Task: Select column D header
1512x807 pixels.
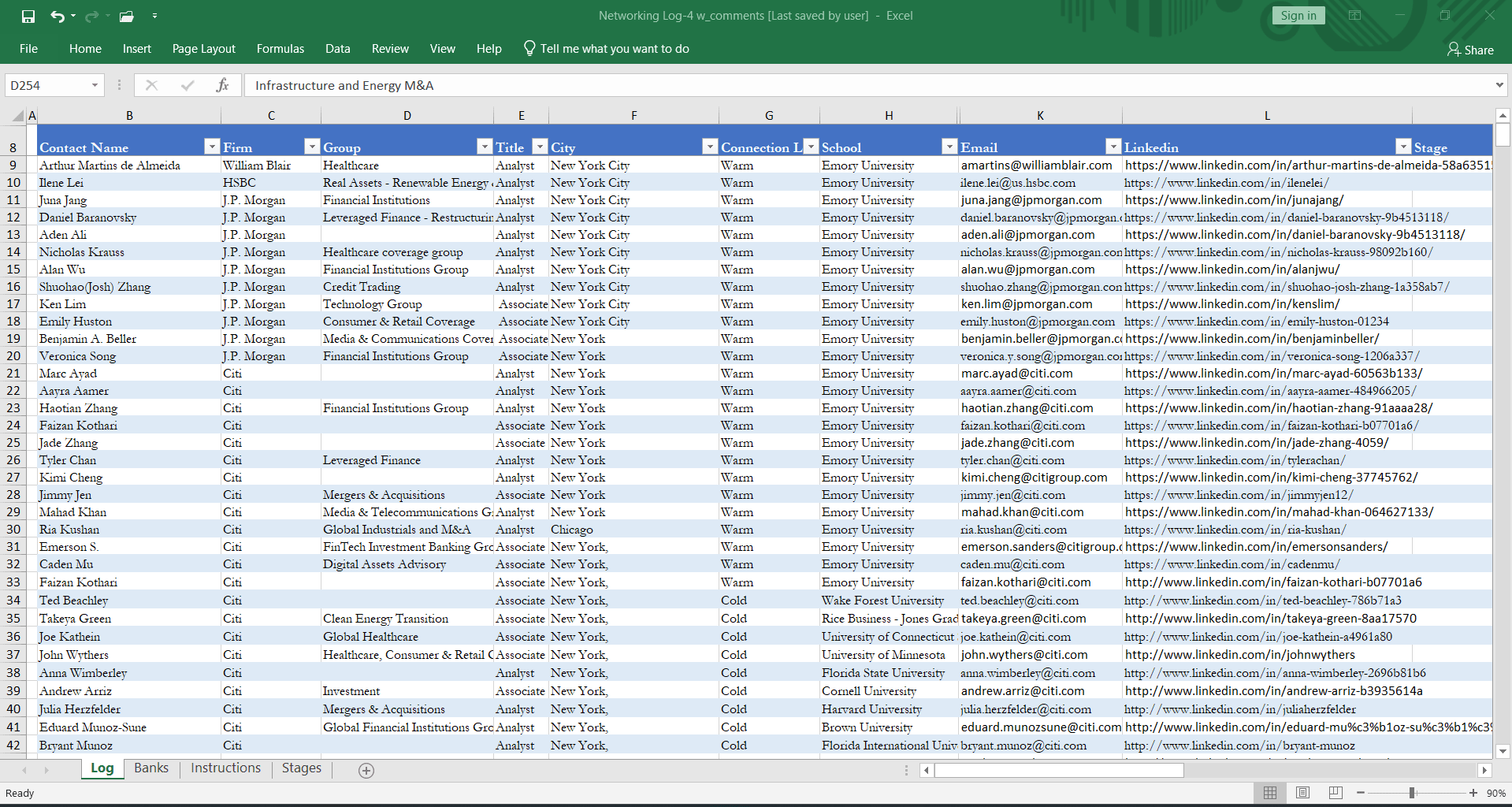Action: [x=407, y=116]
